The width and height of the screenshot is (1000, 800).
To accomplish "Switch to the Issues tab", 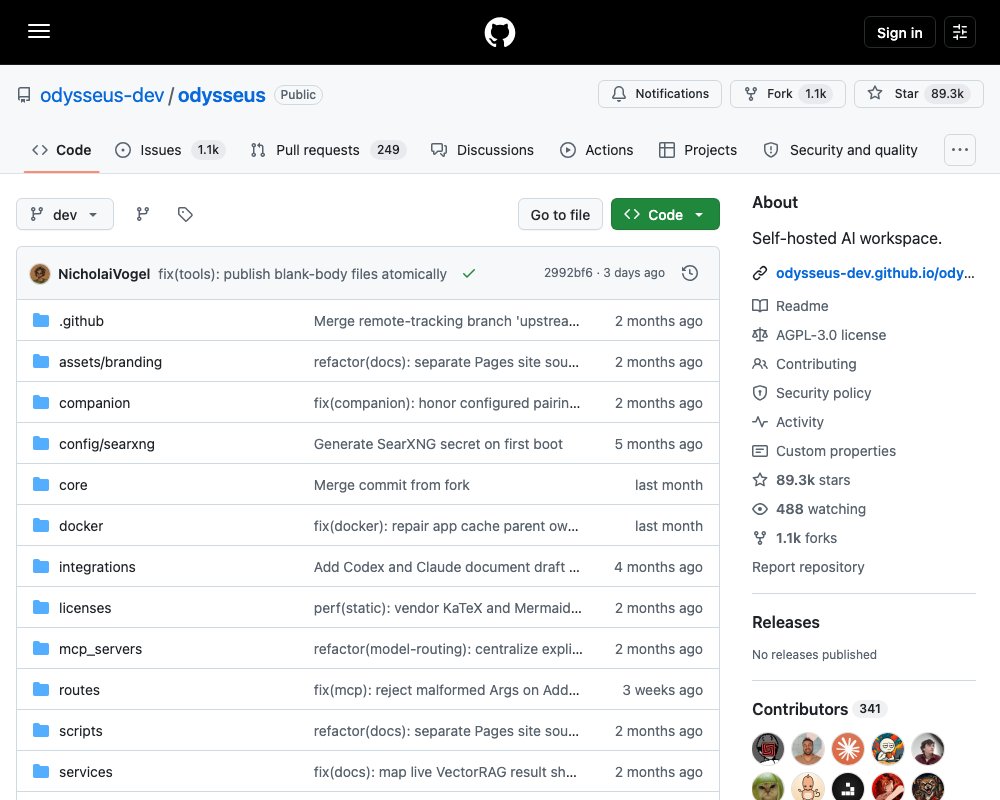I will point(170,150).
